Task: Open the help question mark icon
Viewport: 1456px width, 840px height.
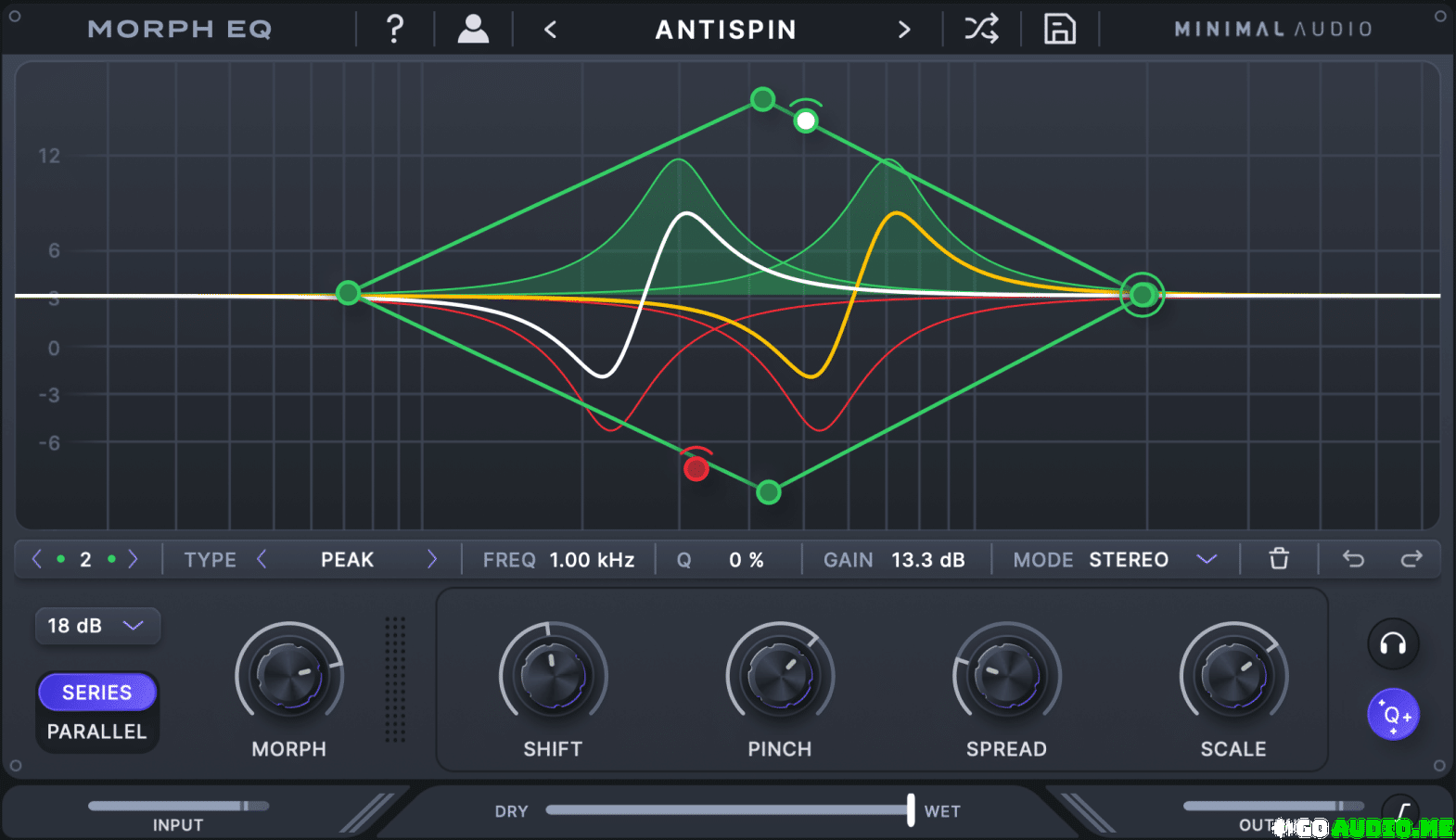Action: tap(395, 29)
